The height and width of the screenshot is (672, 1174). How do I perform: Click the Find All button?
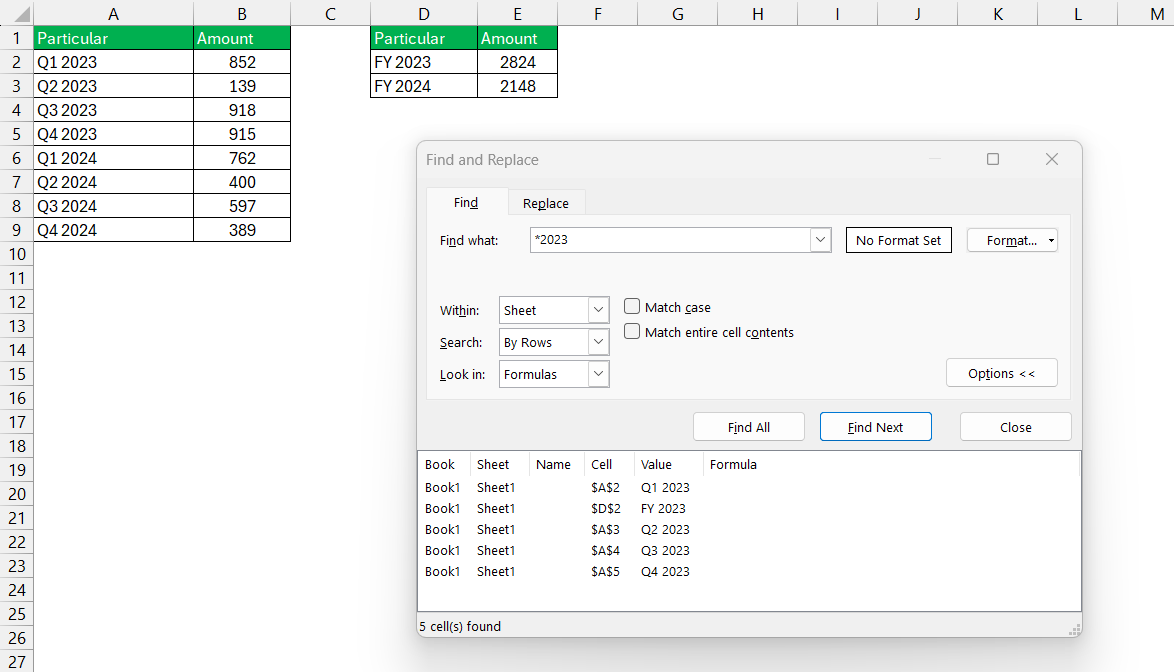tap(749, 427)
